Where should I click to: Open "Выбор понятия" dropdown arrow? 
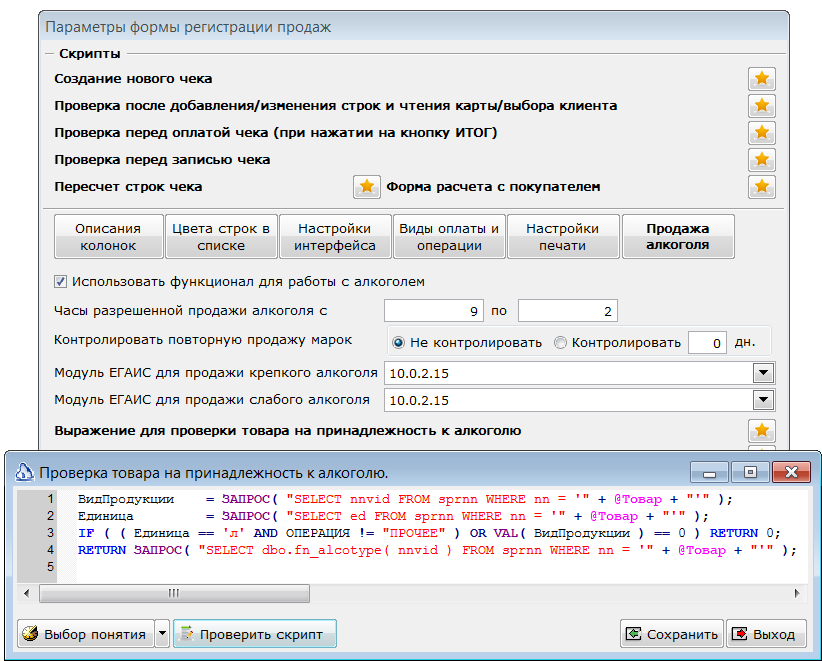point(163,634)
